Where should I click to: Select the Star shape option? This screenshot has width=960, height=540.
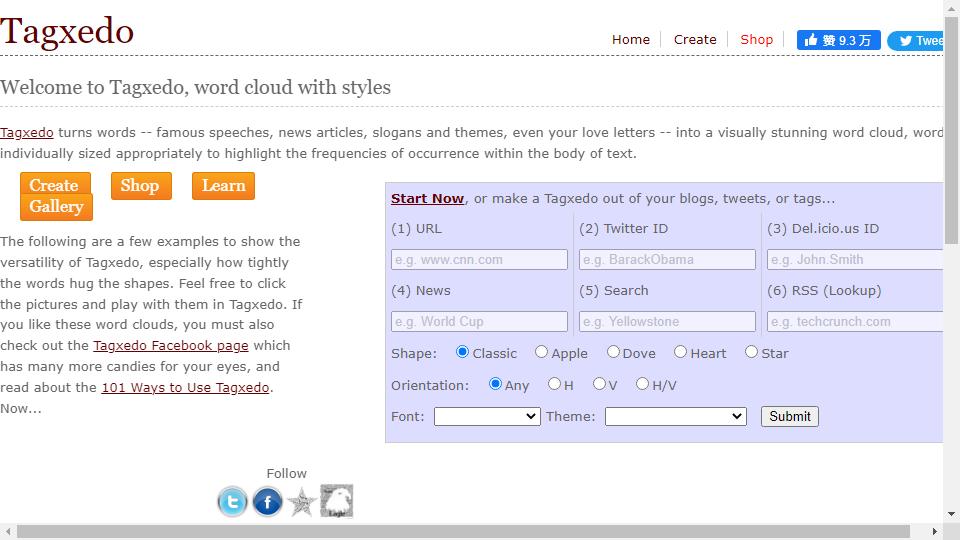[751, 352]
